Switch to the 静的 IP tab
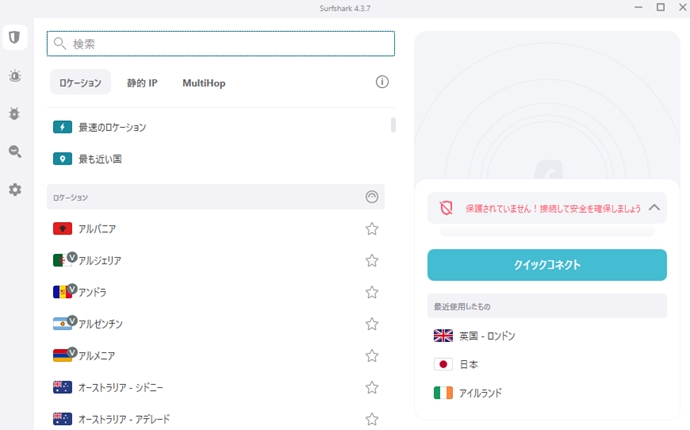Screen dimensions: 690x430 point(142,83)
